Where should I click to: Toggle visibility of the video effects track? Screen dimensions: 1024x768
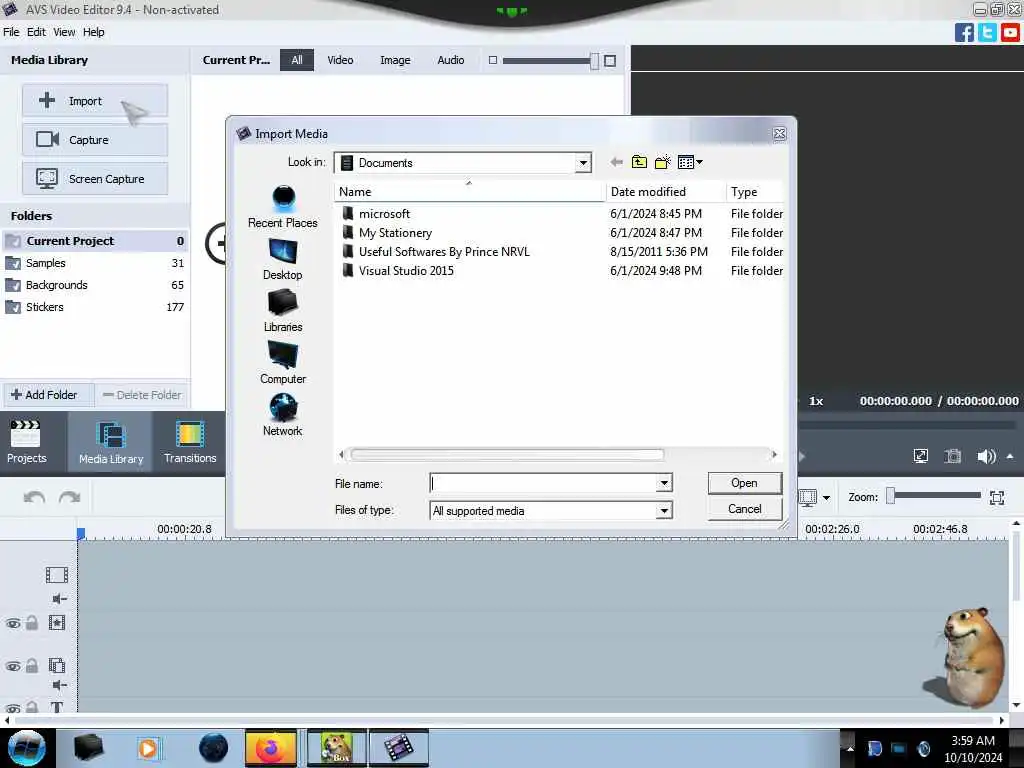(x=13, y=624)
